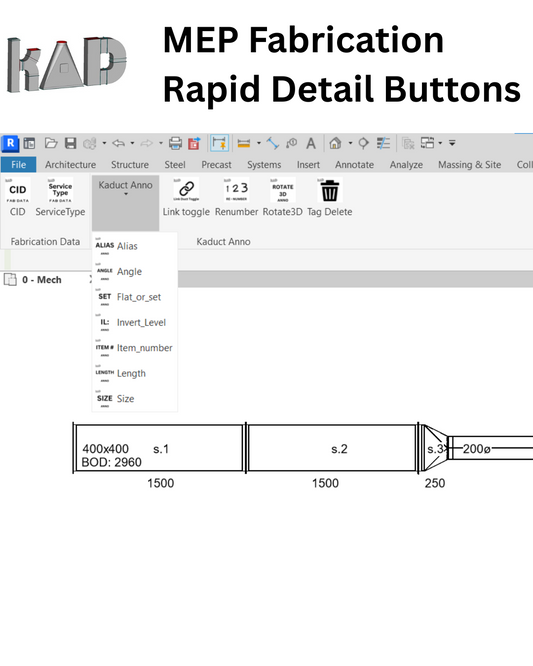The image size is (533, 666).
Task: Choose Item_number from Kaduct Anno menu
Action: (134, 348)
